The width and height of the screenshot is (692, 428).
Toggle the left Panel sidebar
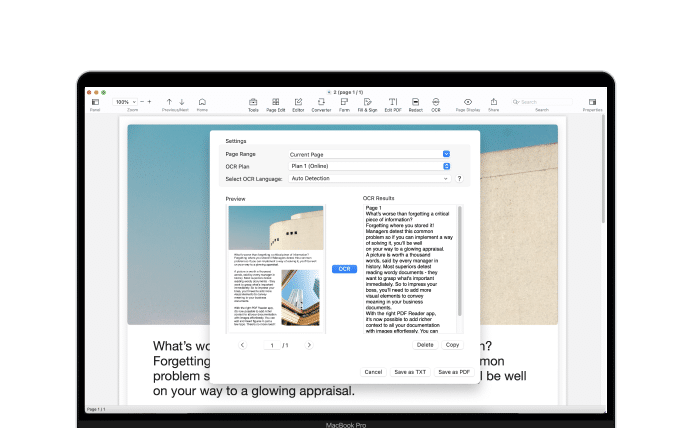coord(95,103)
